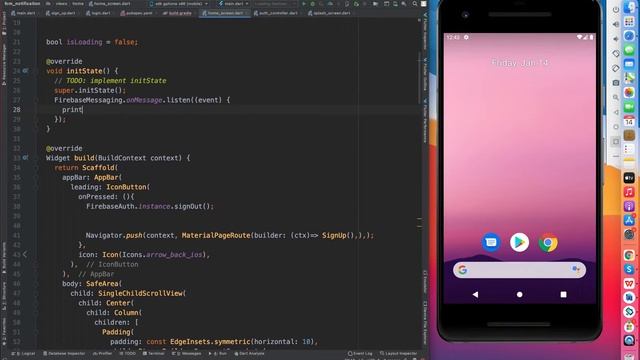Click FirebaseMessaging on line 27
This screenshot has width=640, height=360.
(x=88, y=100)
